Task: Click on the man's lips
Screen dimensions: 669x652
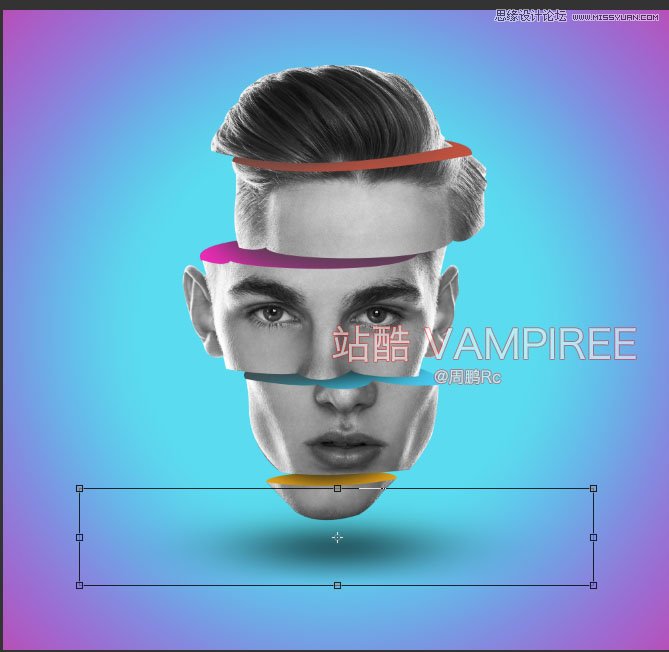Action: pyautogui.click(x=340, y=446)
